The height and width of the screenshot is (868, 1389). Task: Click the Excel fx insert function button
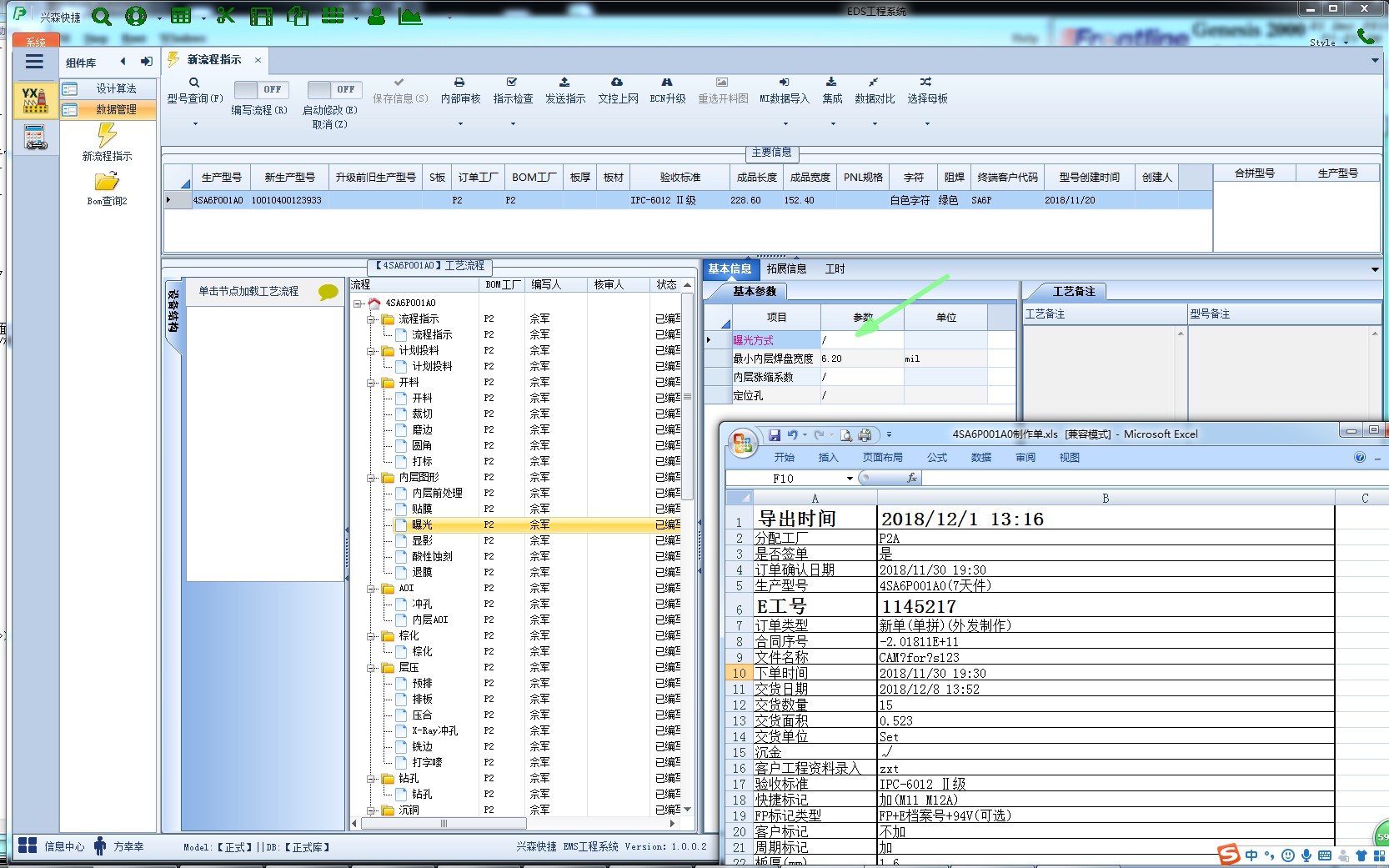click(912, 478)
